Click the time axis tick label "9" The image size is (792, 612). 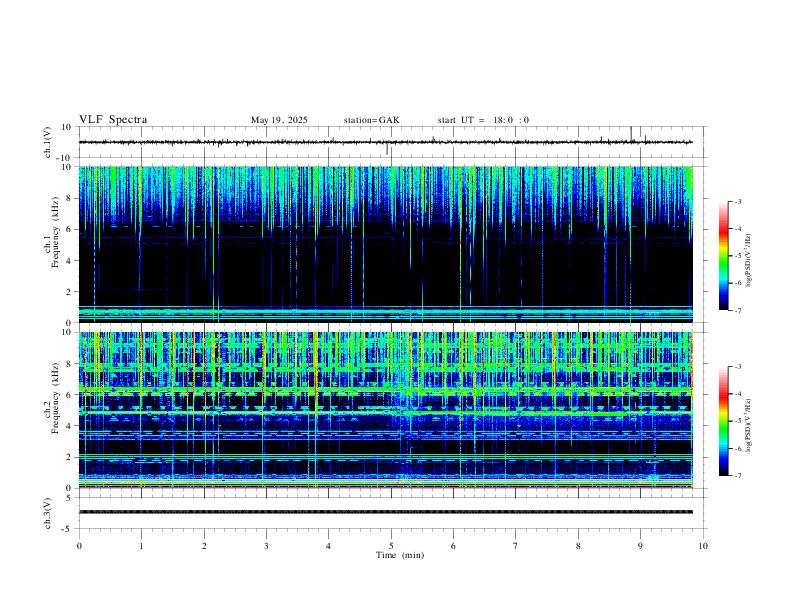point(640,546)
